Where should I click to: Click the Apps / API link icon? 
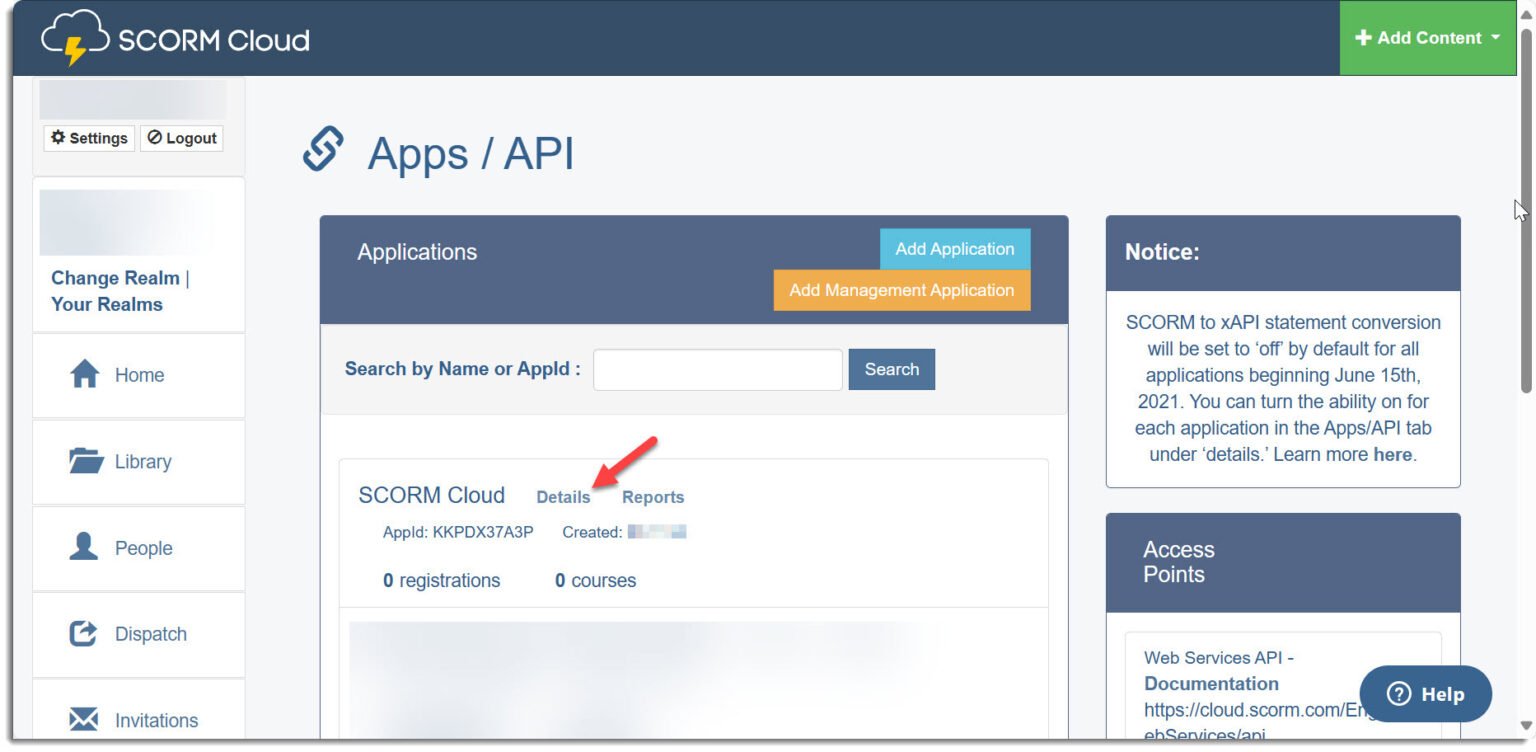323,151
